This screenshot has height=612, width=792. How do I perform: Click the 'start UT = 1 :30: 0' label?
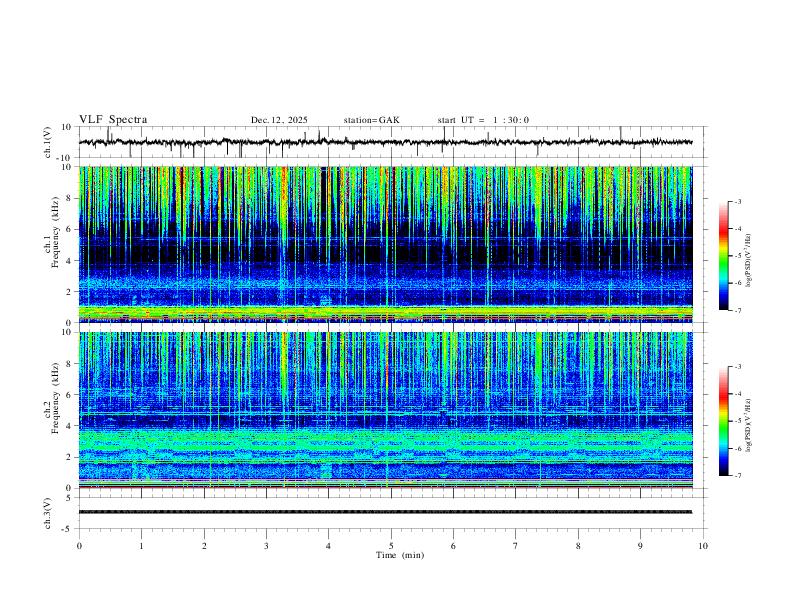tap(483, 120)
